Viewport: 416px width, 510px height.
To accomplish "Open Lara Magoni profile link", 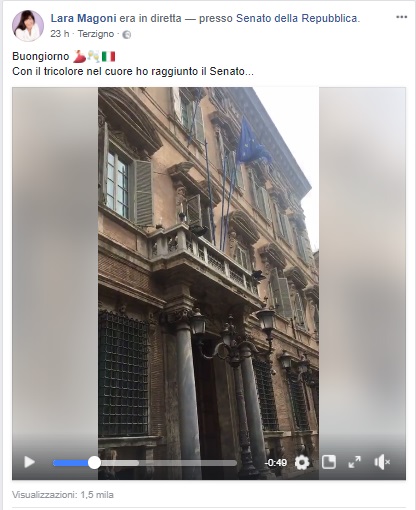I will click(83, 18).
